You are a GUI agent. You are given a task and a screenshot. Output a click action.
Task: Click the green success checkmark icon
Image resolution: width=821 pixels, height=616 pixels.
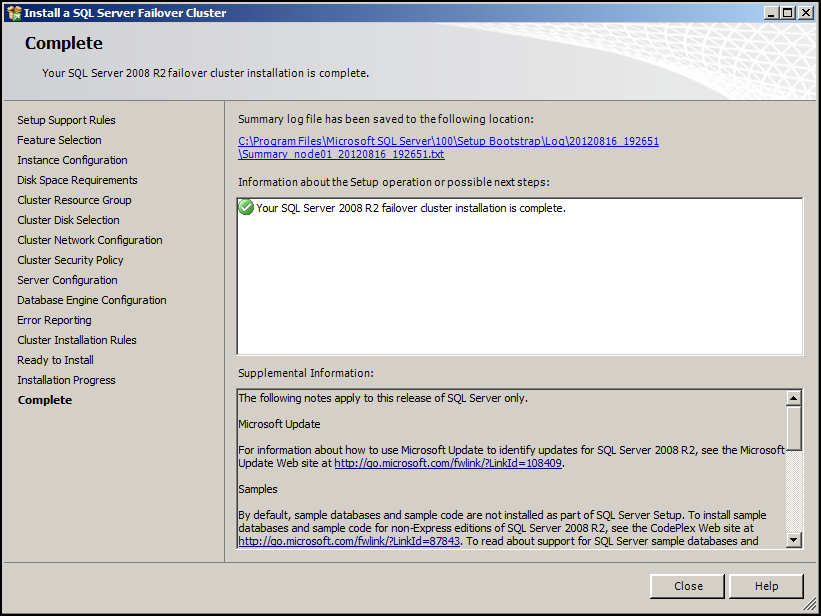tap(246, 207)
